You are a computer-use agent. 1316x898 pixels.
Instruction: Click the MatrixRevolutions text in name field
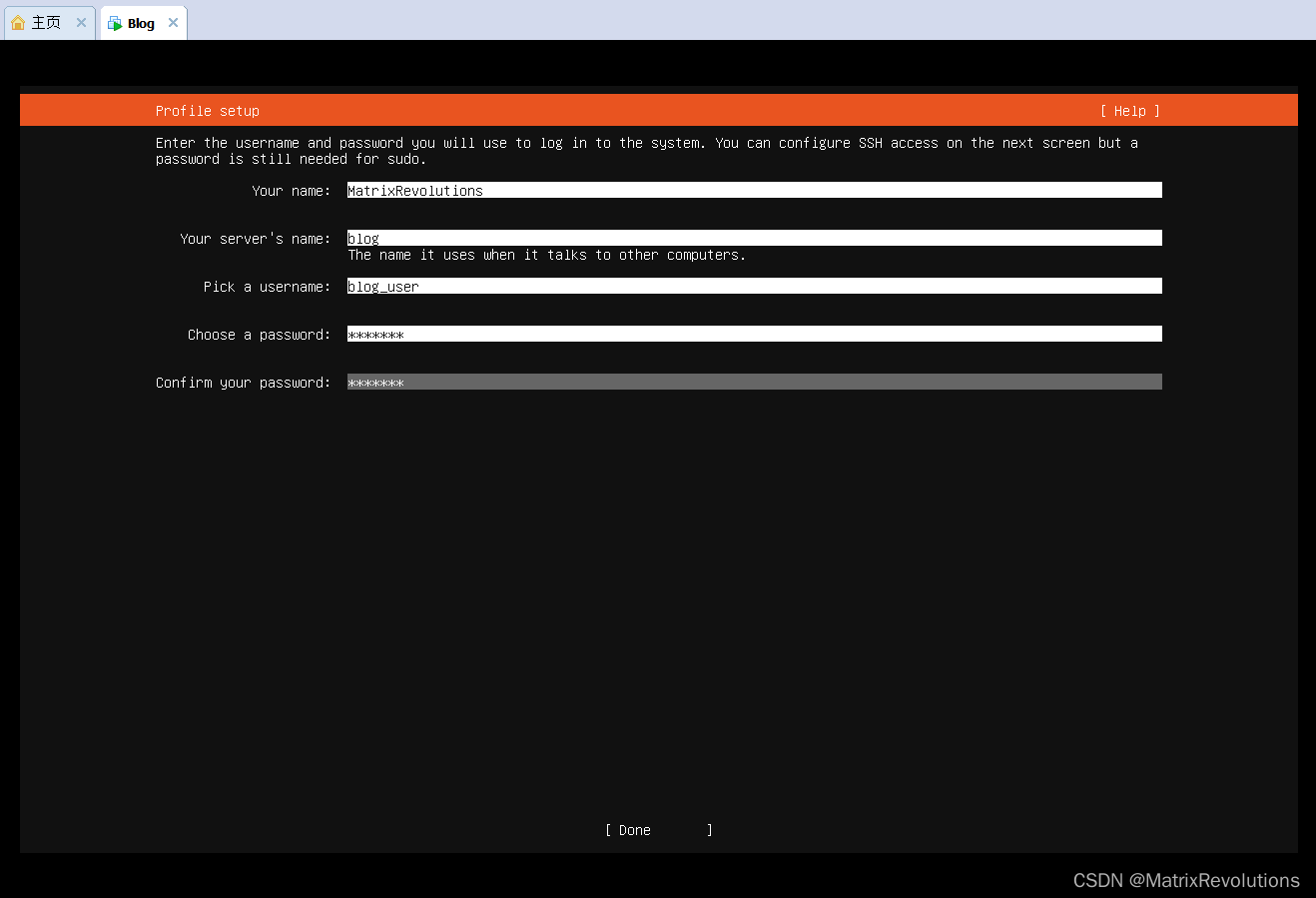414,190
